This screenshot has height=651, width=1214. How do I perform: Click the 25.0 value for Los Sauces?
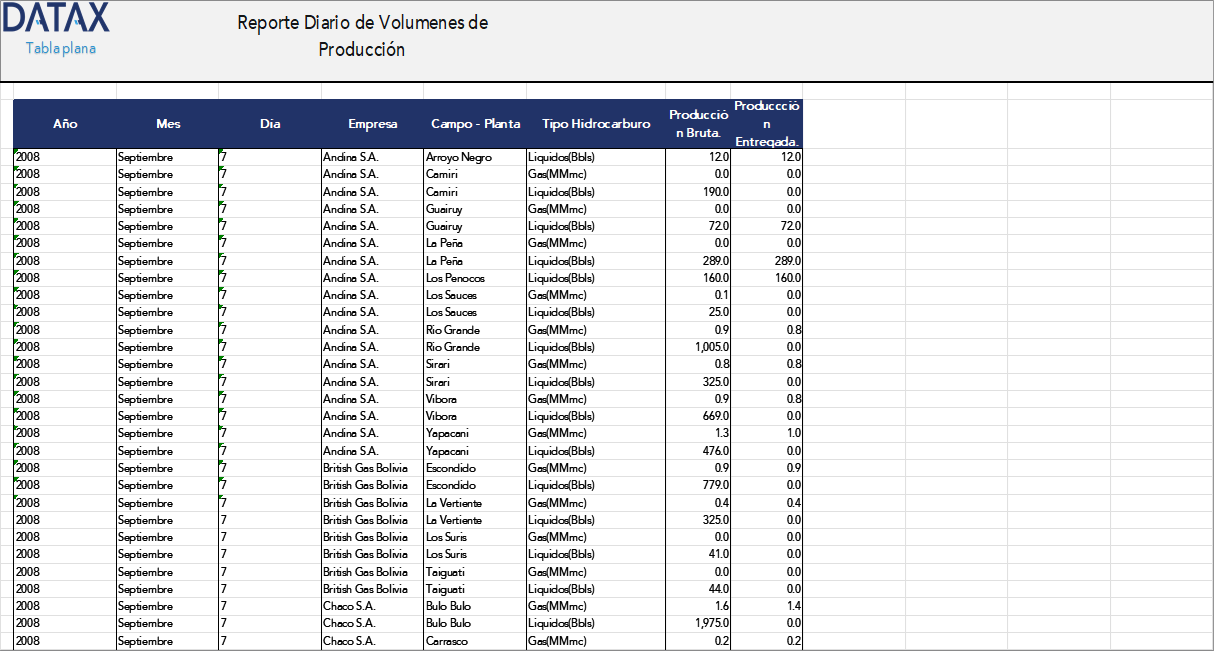(717, 312)
